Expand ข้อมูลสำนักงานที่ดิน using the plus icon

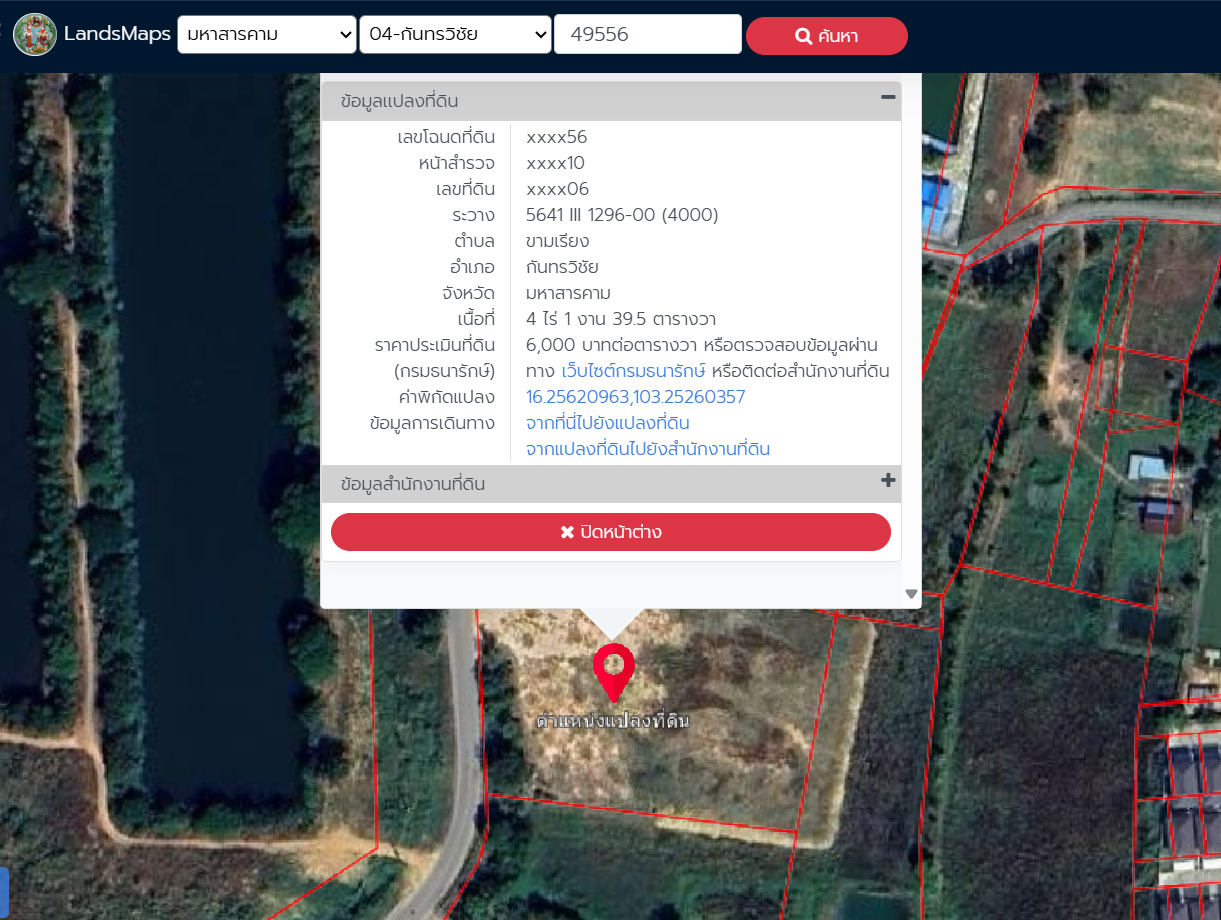(887, 481)
